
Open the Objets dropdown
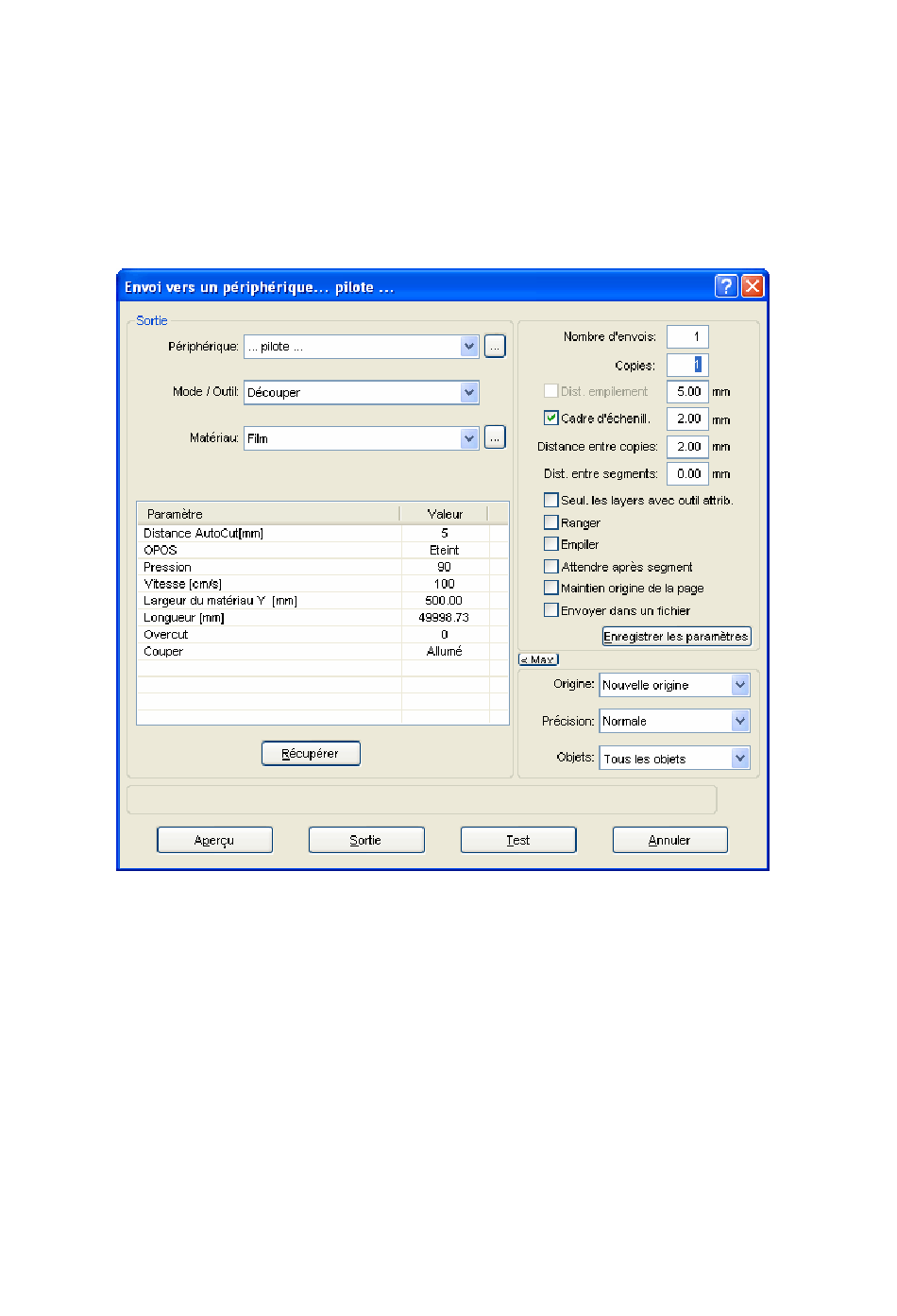coord(740,758)
